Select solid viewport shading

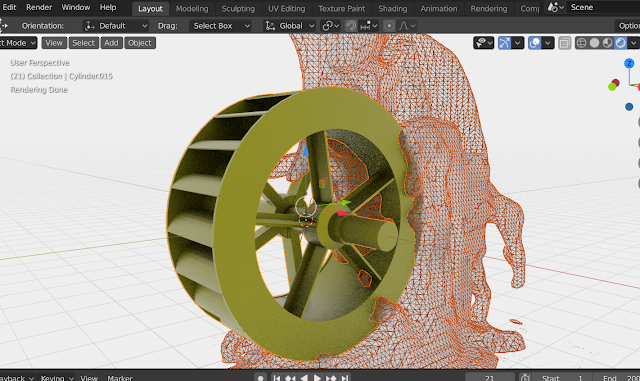point(595,43)
